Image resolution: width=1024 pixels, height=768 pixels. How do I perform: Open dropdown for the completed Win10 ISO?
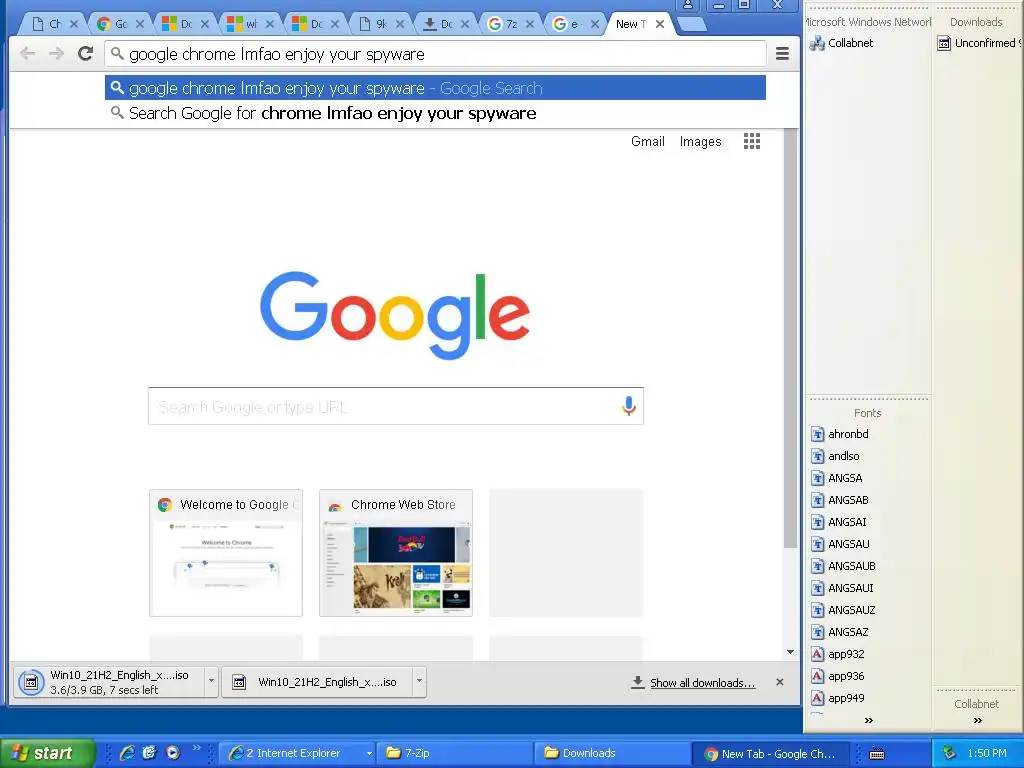click(419, 681)
